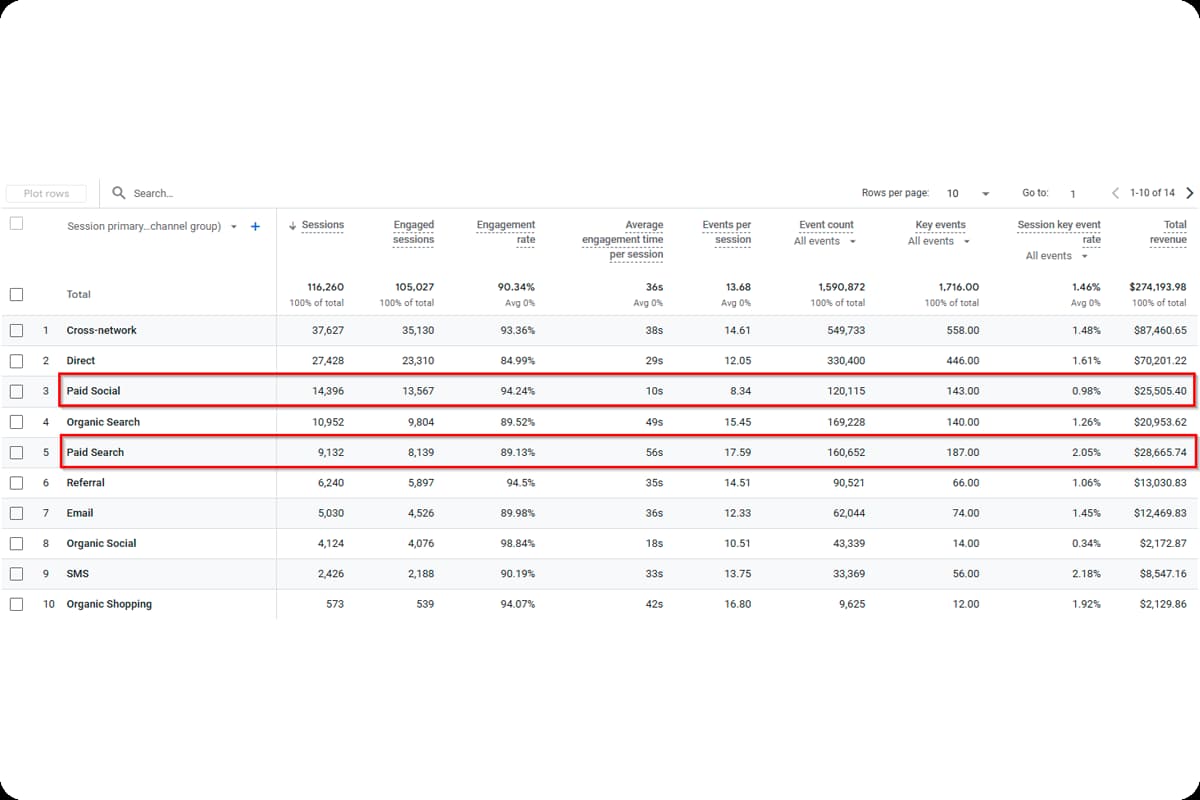Open Event count All events dropdown
Image resolution: width=1200 pixels, height=800 pixels.
pyautogui.click(x=852, y=241)
